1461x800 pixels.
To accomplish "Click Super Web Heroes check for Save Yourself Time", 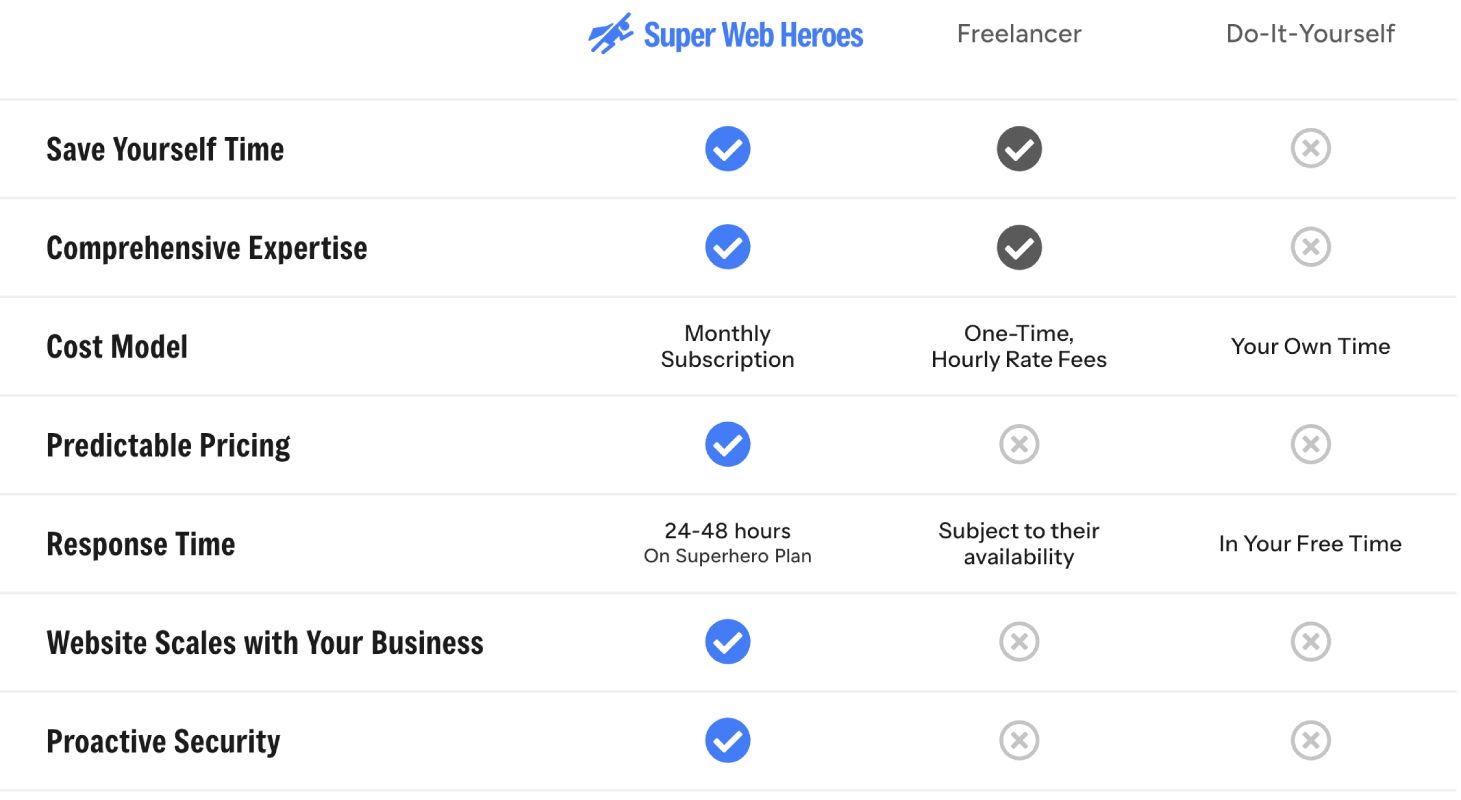I will click(727, 149).
